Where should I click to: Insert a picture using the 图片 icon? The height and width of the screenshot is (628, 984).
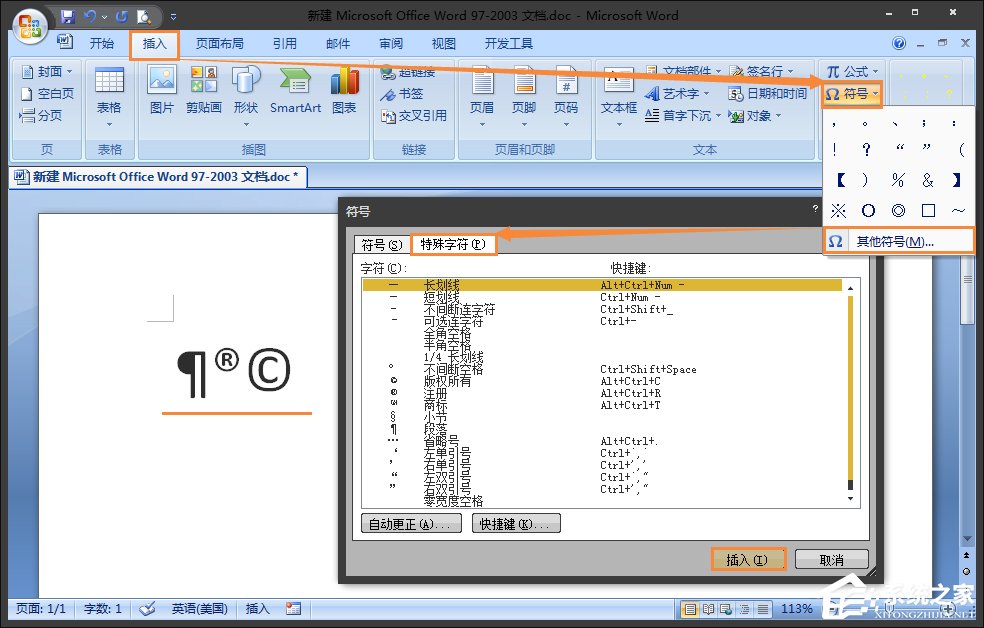pyautogui.click(x=161, y=90)
